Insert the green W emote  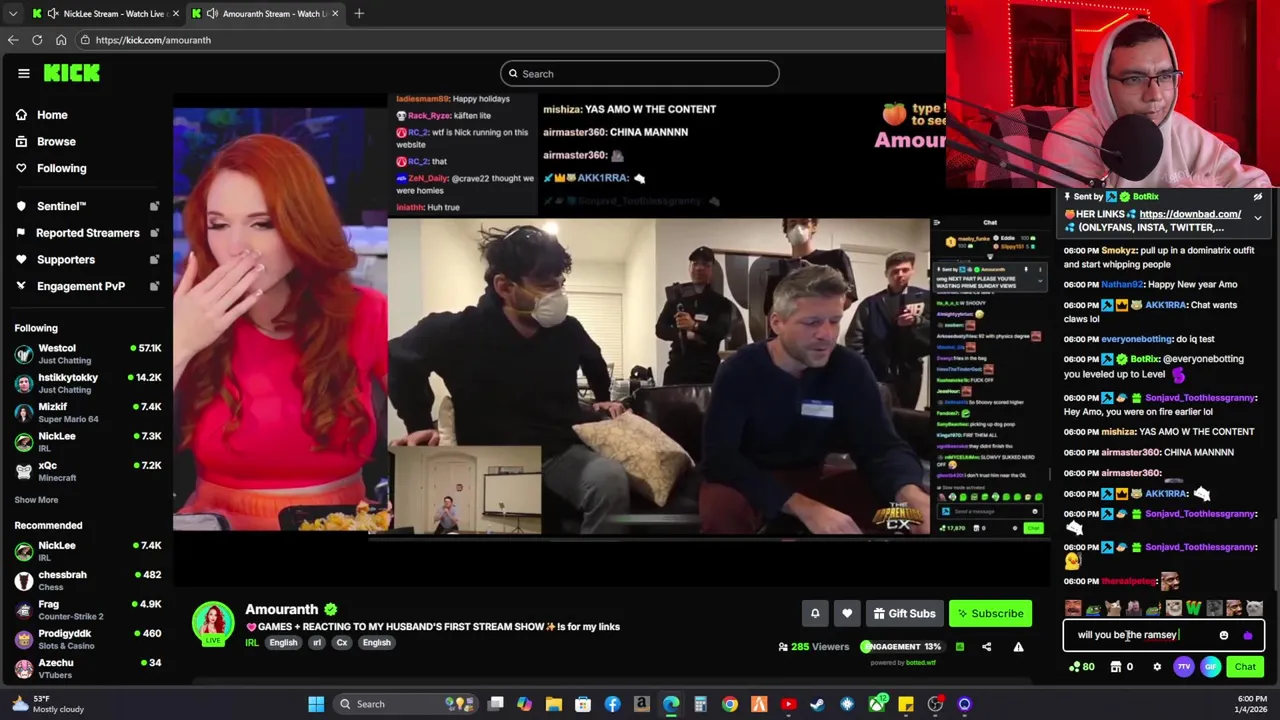pos(1193,608)
